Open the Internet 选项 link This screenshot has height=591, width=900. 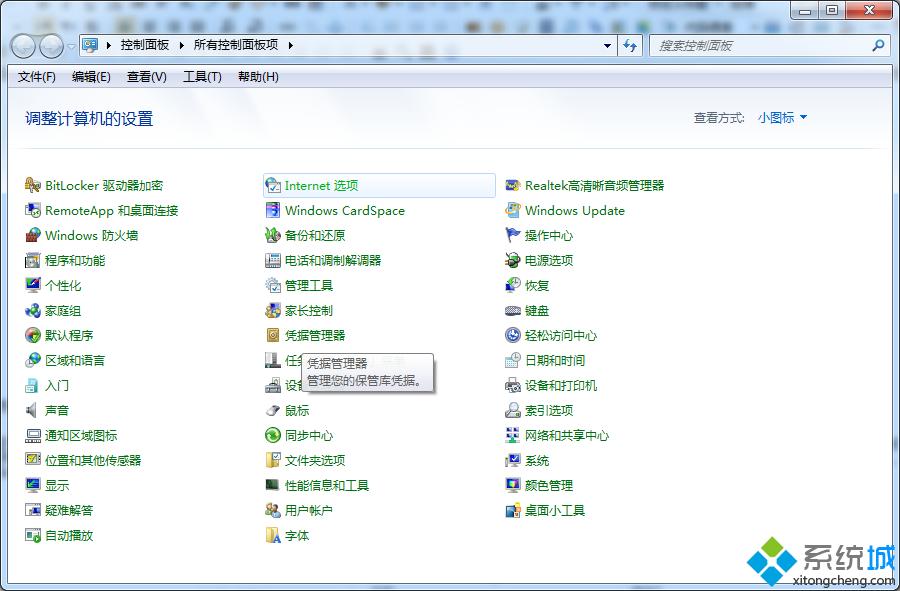321,185
